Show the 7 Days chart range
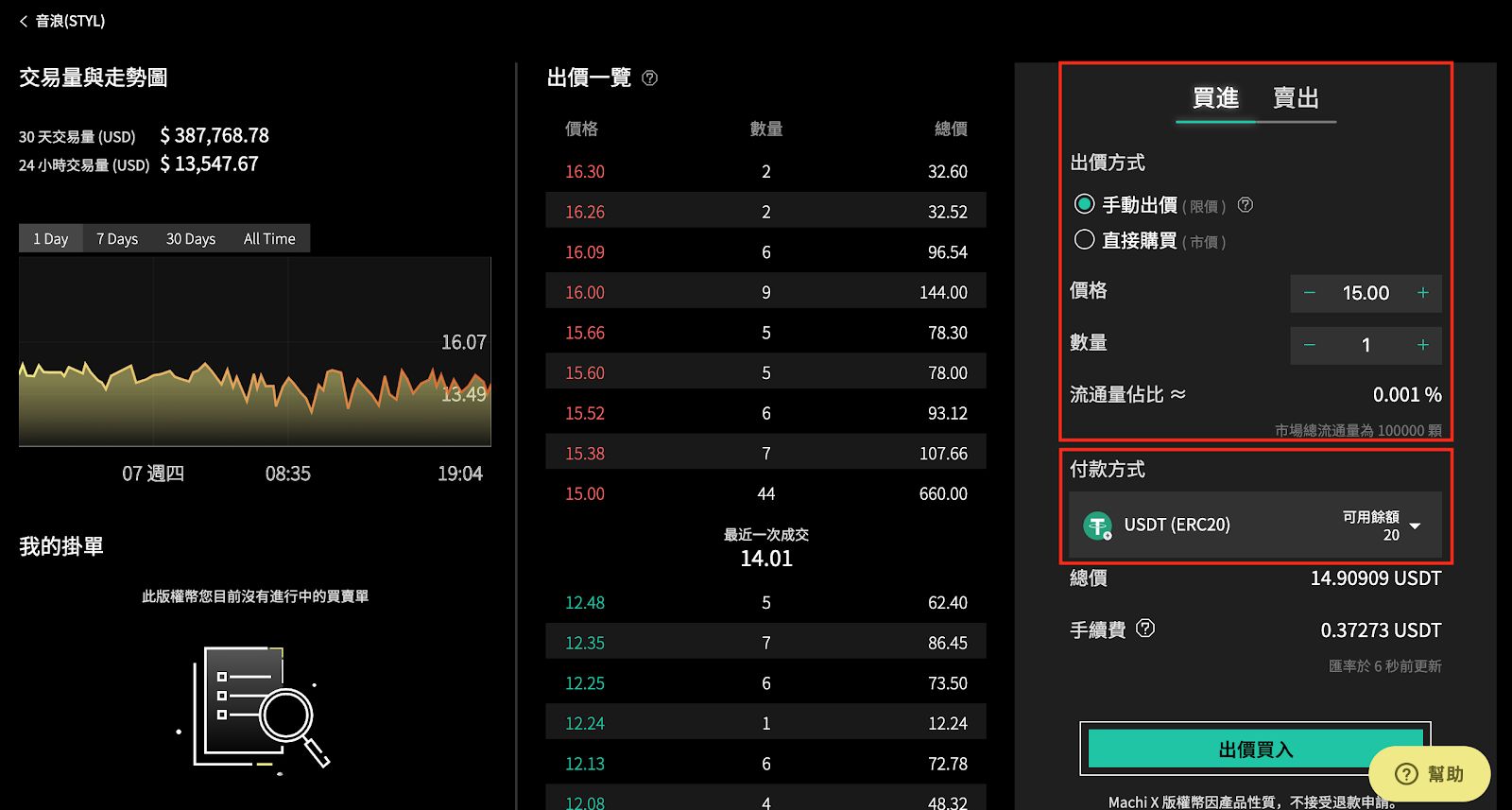This screenshot has width=1512, height=810. pyautogui.click(x=117, y=239)
